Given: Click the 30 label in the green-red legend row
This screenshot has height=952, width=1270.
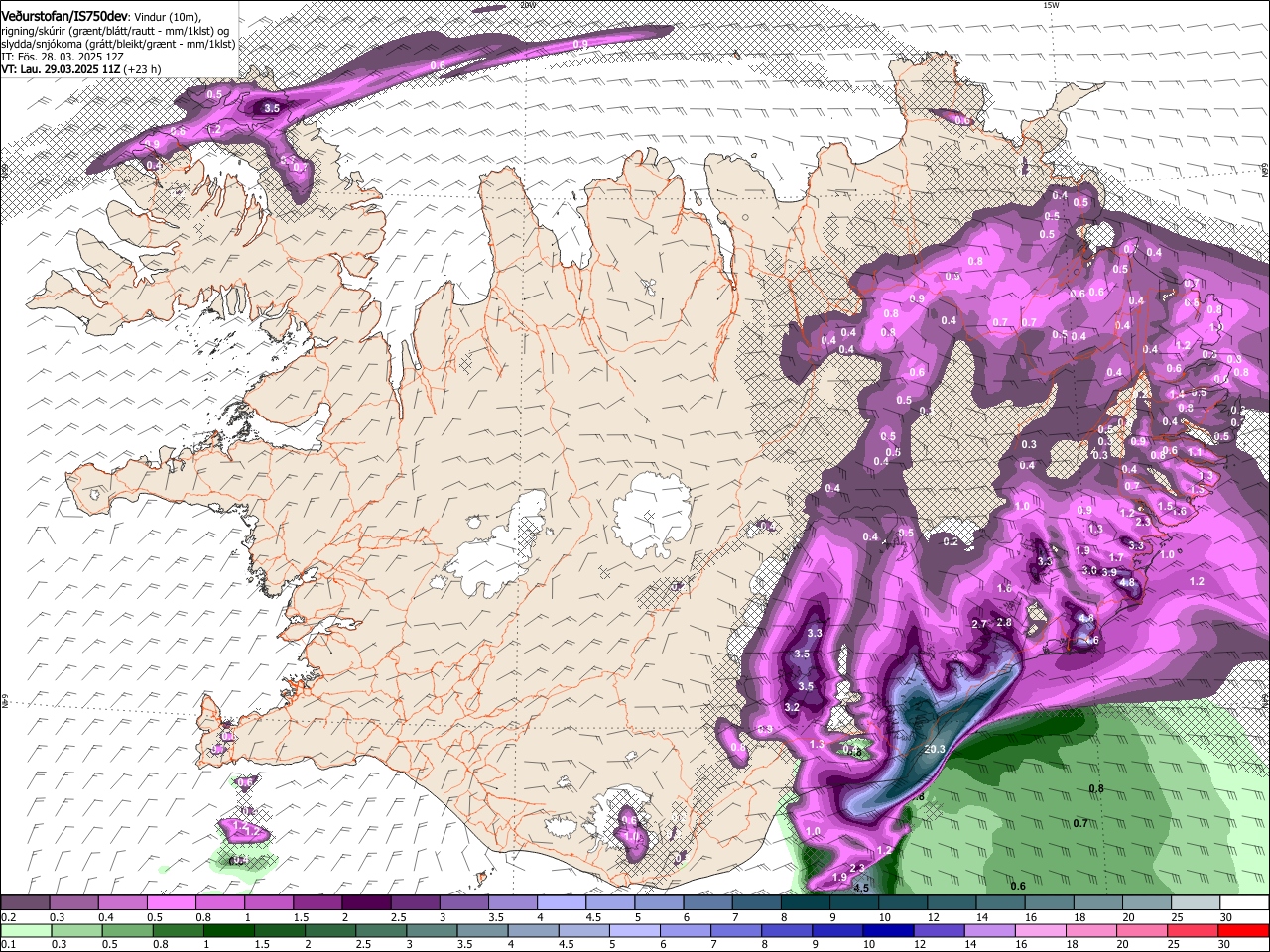Looking at the screenshot, I should [x=1225, y=945].
